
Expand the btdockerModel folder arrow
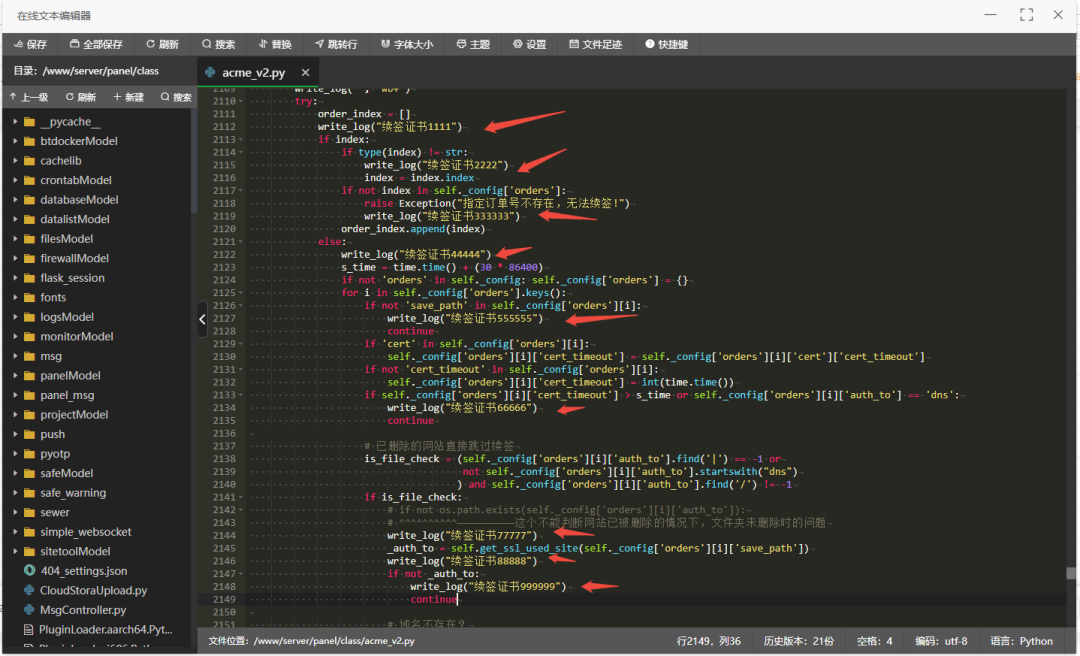[x=15, y=141]
